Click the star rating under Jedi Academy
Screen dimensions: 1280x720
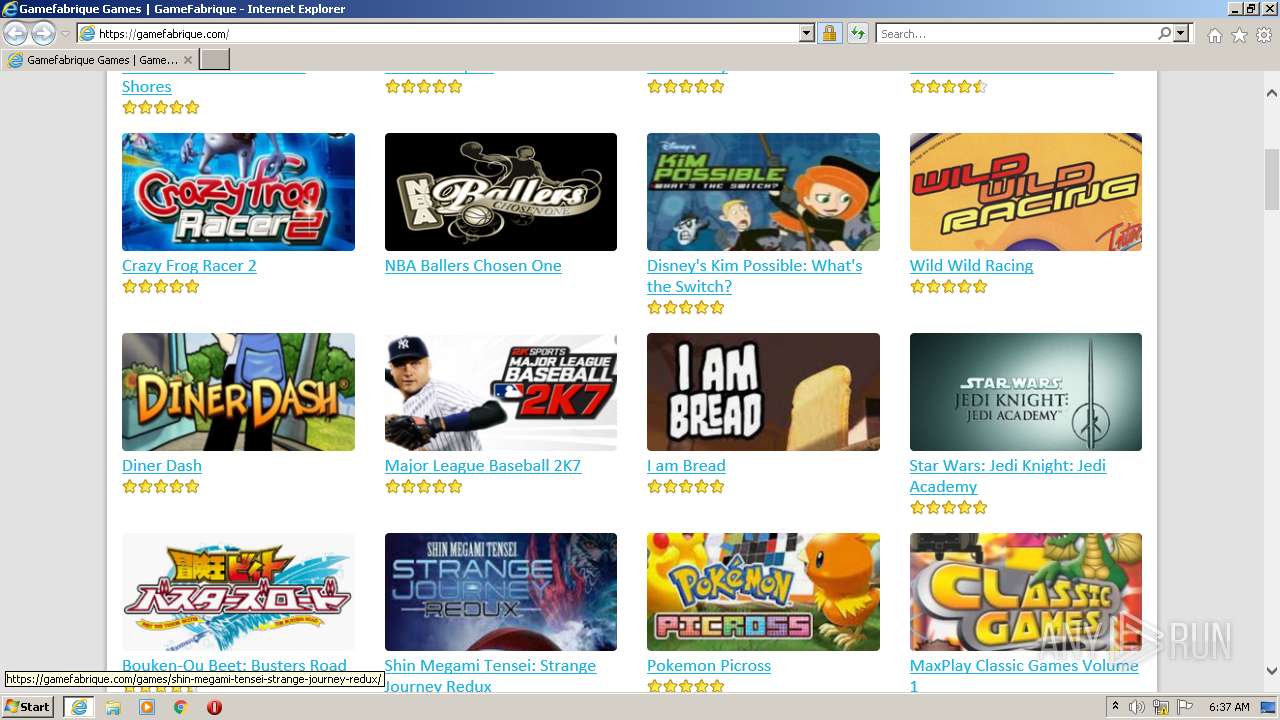[x=949, y=507]
